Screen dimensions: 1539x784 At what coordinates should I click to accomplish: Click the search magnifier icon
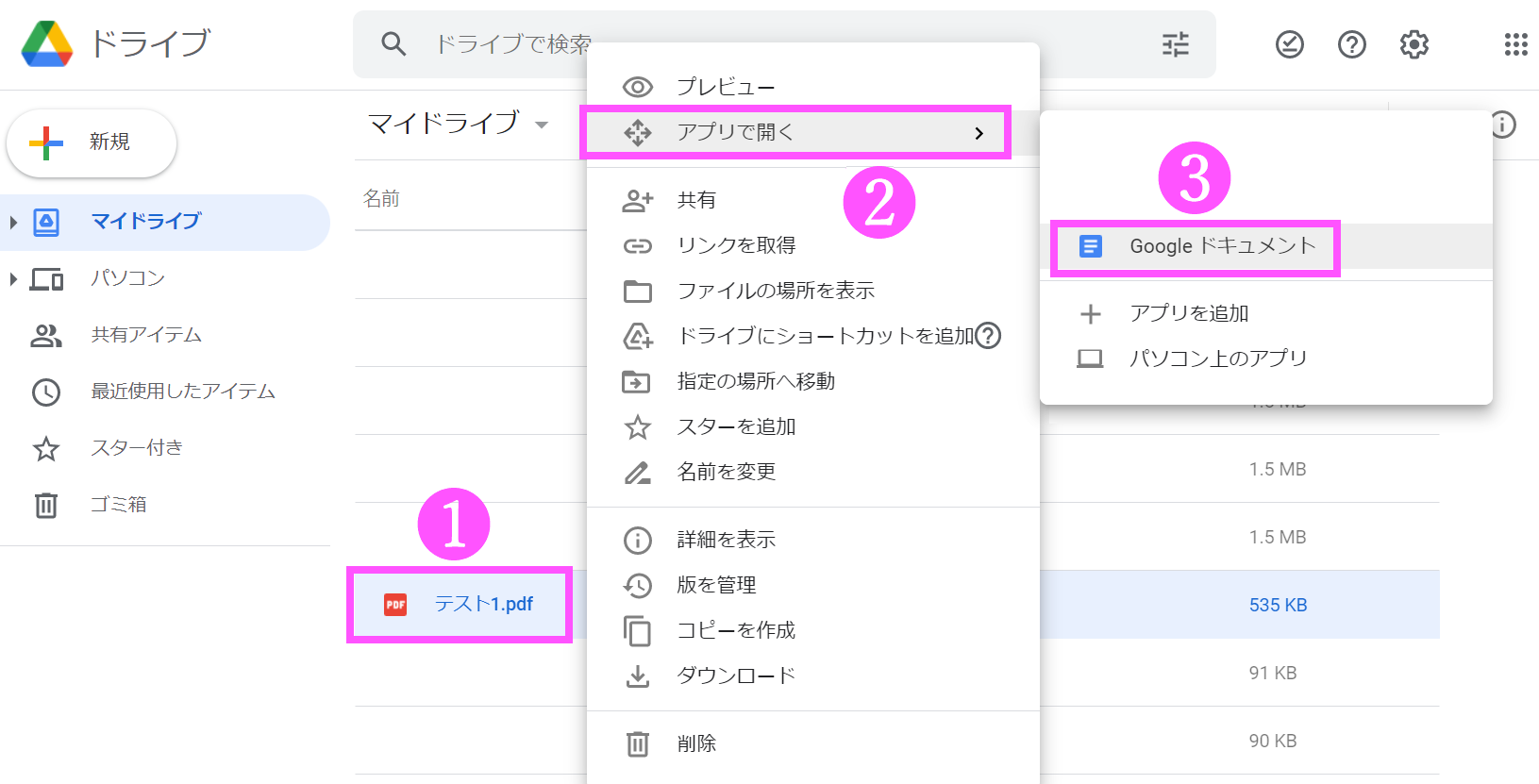point(393,44)
